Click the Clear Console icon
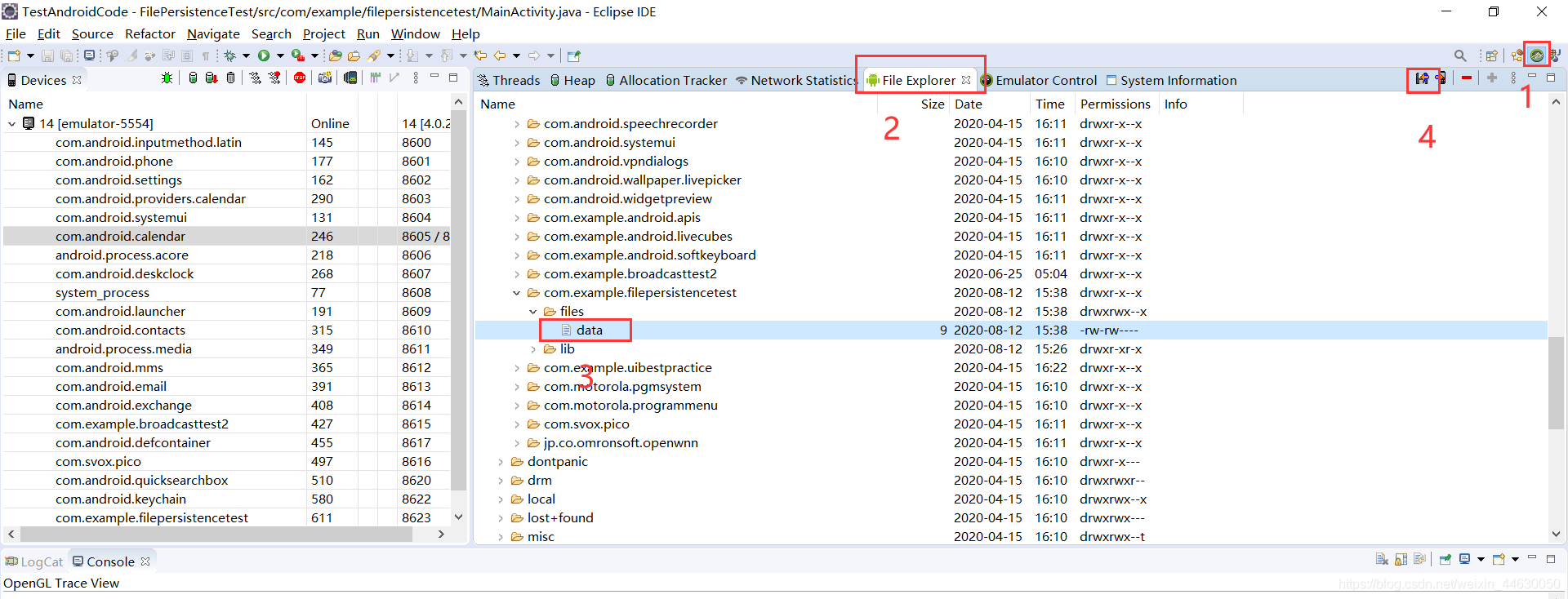This screenshot has height=599, width=1568. [1382, 559]
